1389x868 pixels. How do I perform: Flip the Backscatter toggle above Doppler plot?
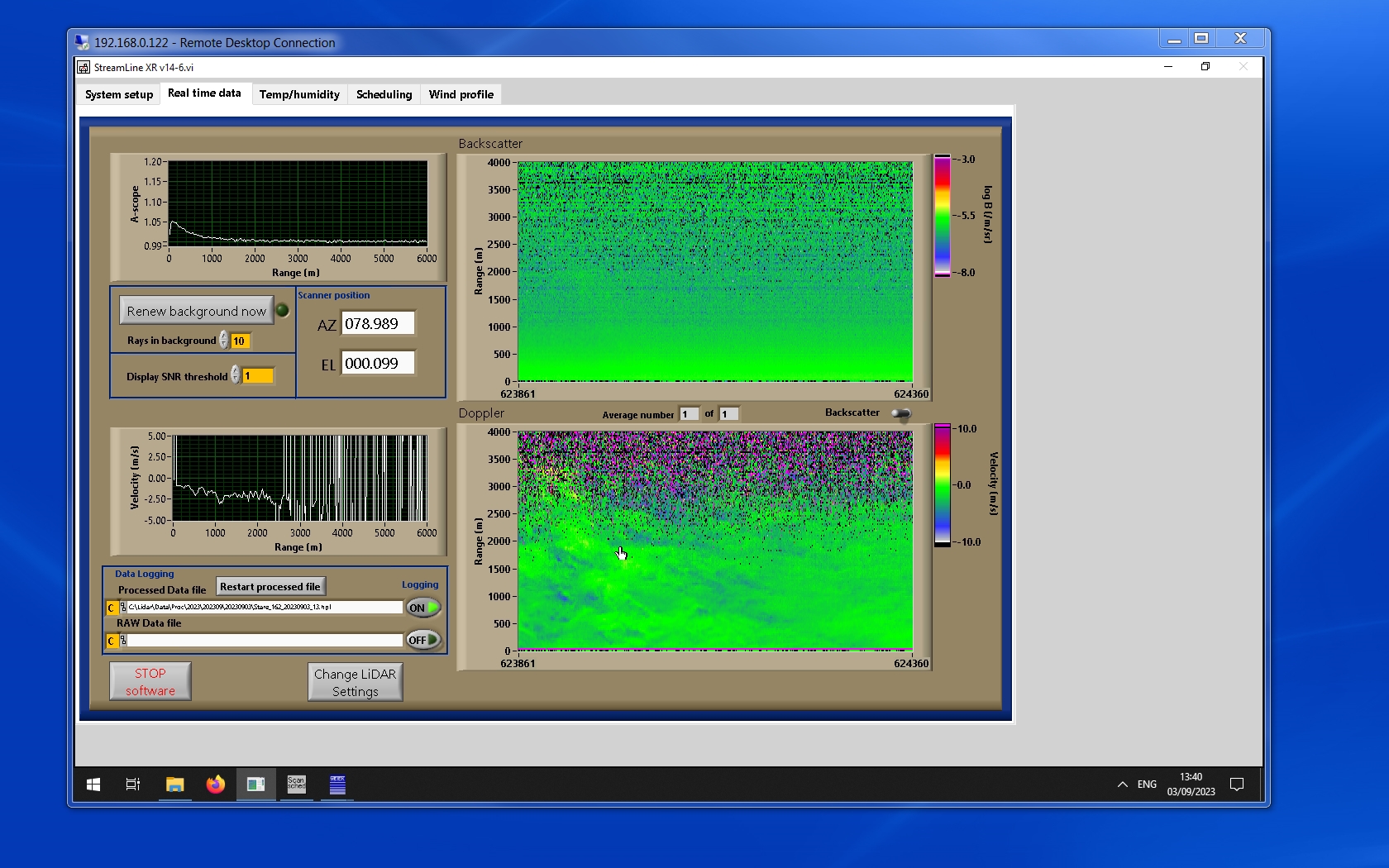pyautogui.click(x=901, y=413)
